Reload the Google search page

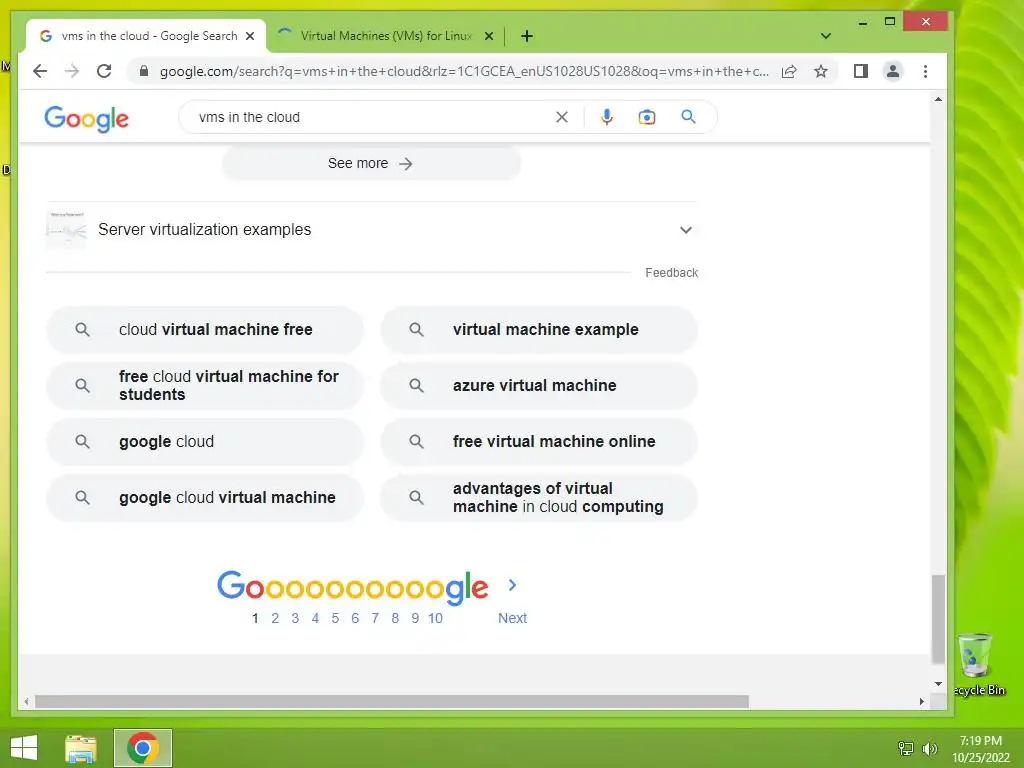[x=104, y=71]
